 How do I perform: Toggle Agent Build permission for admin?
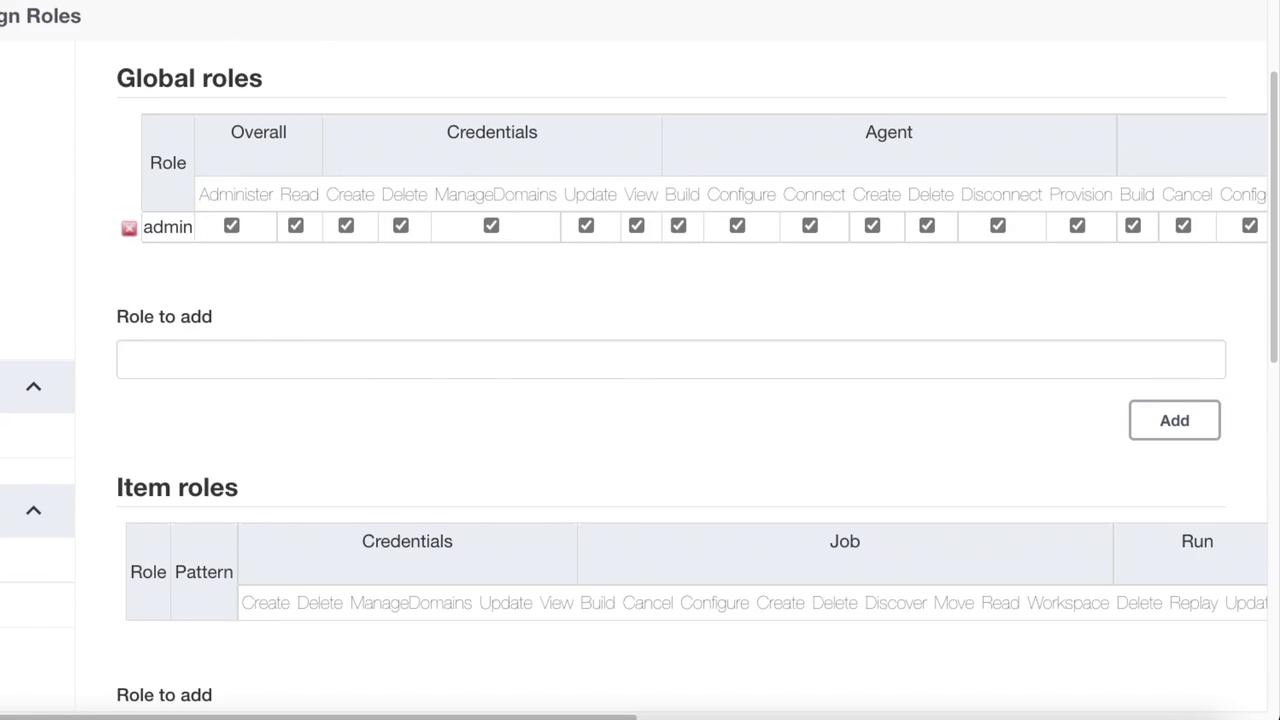click(679, 226)
